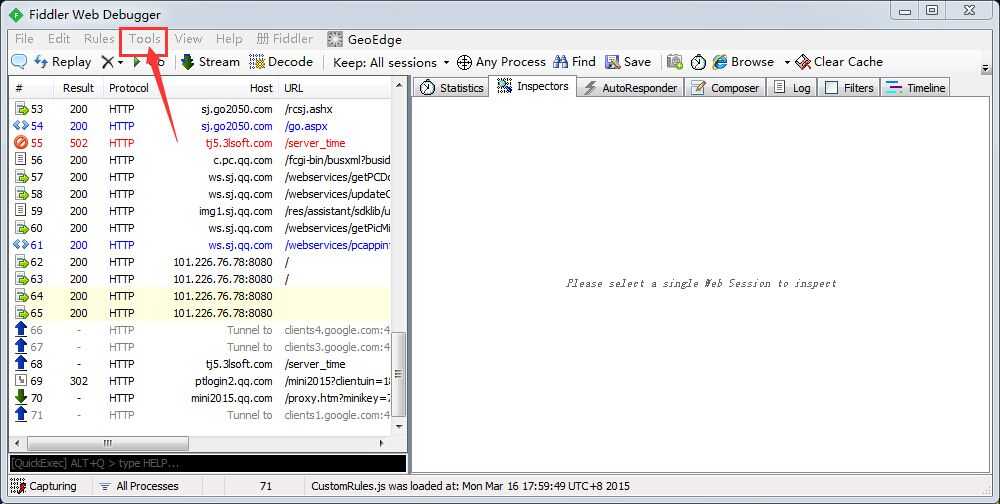
Task: Click the icon of session 58
Action: tap(21, 194)
